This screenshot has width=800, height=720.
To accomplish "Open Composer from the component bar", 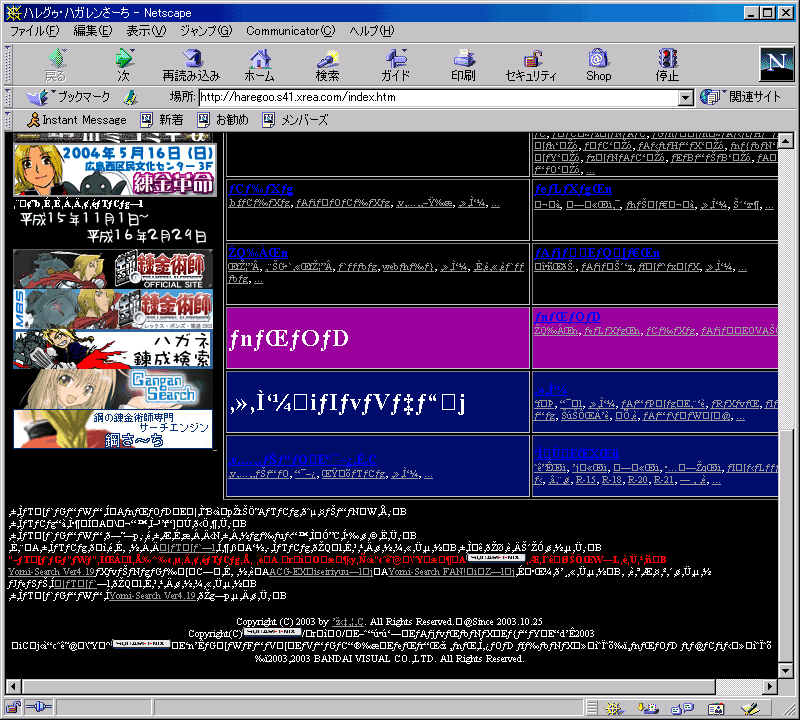I will click(x=751, y=708).
